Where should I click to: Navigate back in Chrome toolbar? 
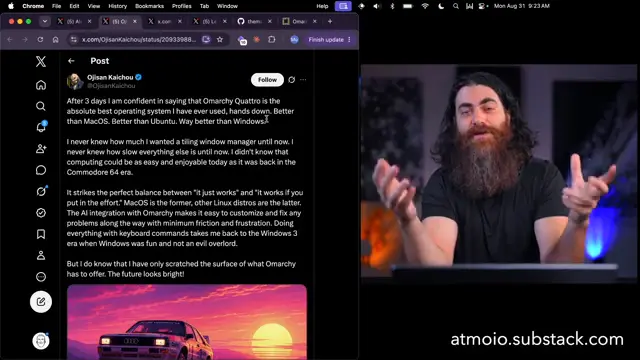pyautogui.click(x=10, y=40)
